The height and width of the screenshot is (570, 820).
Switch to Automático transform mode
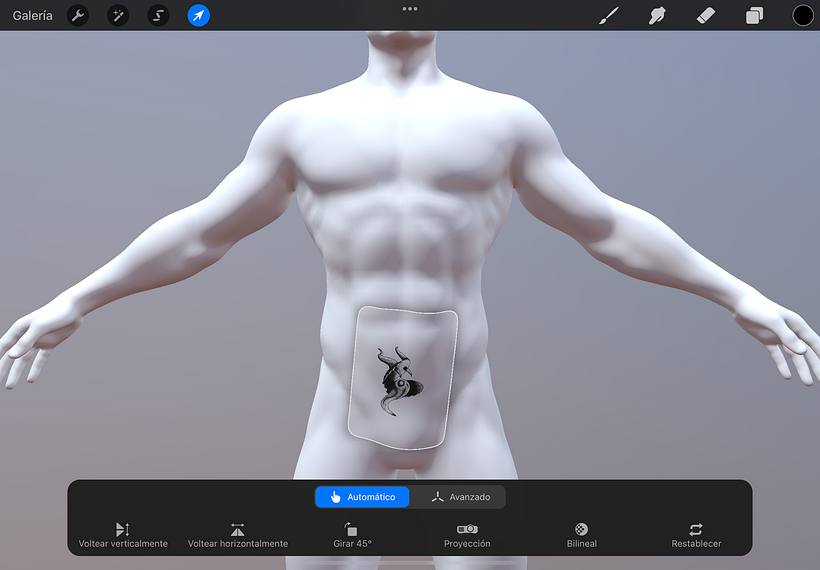(362, 497)
